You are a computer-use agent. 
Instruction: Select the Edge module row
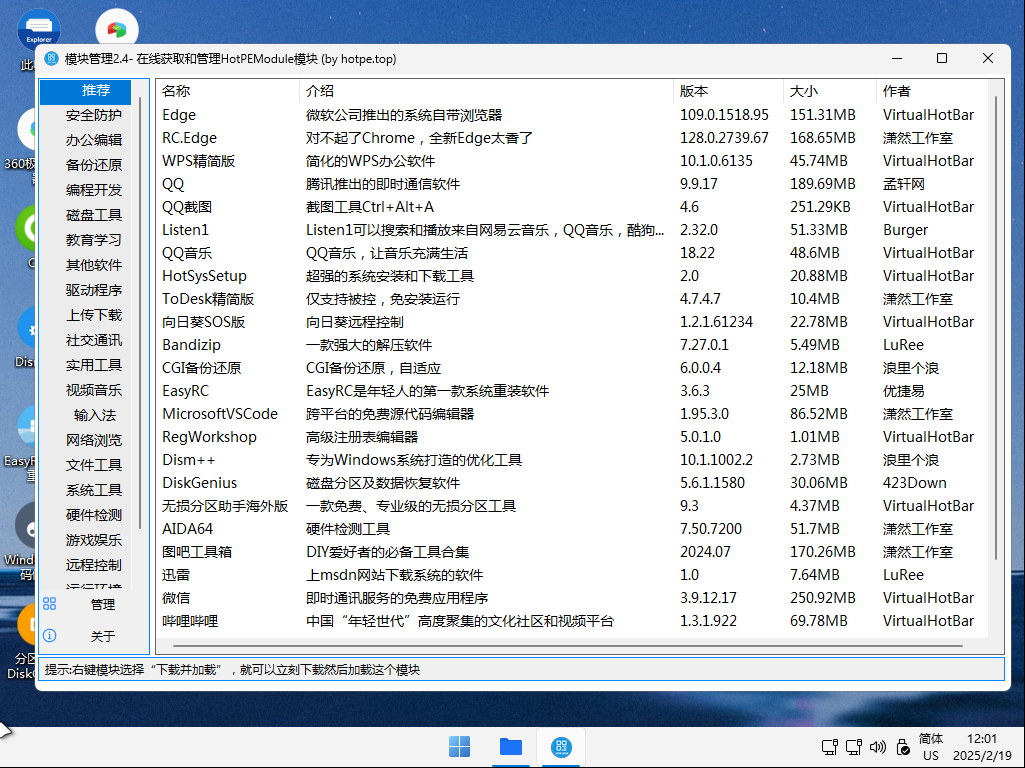click(x=572, y=115)
